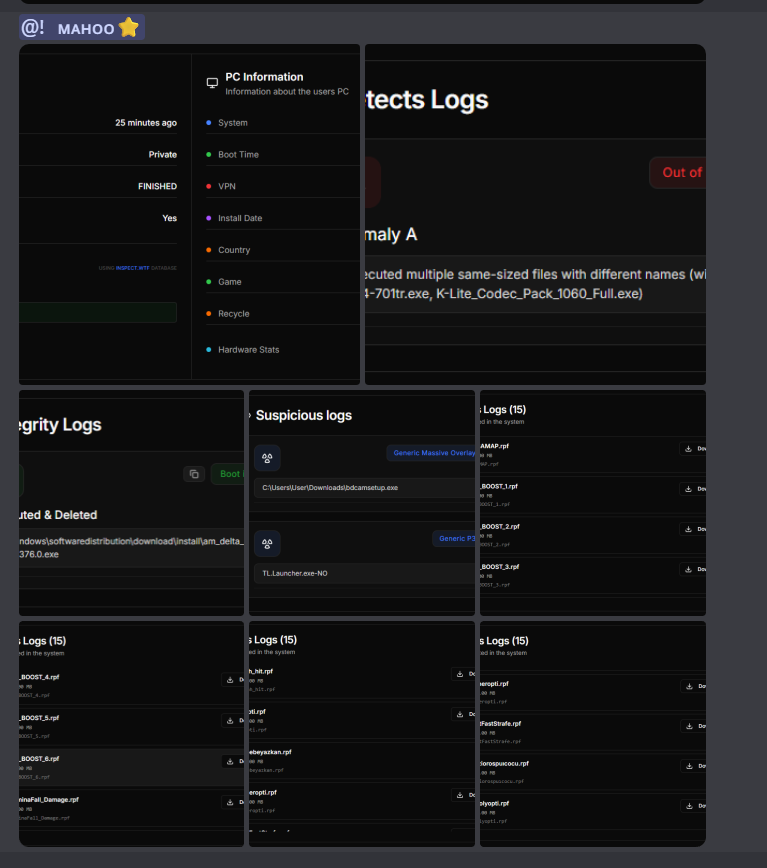Click the h_hit.rpf file name

pos(261,671)
